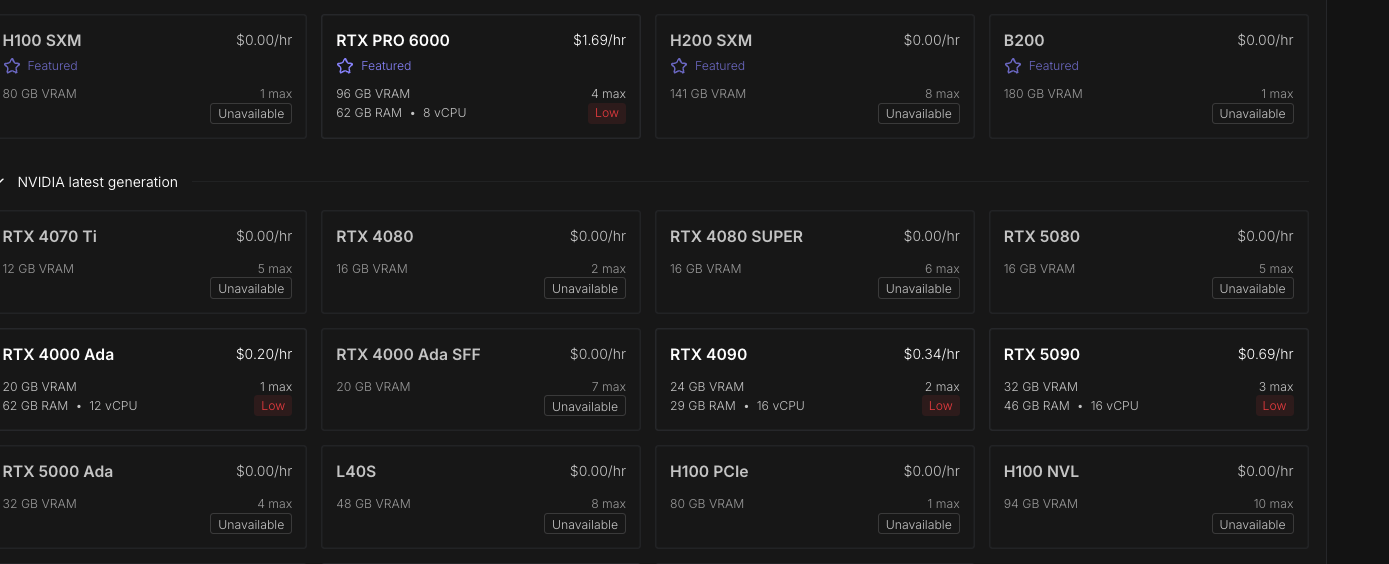Select the RTX PRO 6000 GPU card

click(x=481, y=77)
